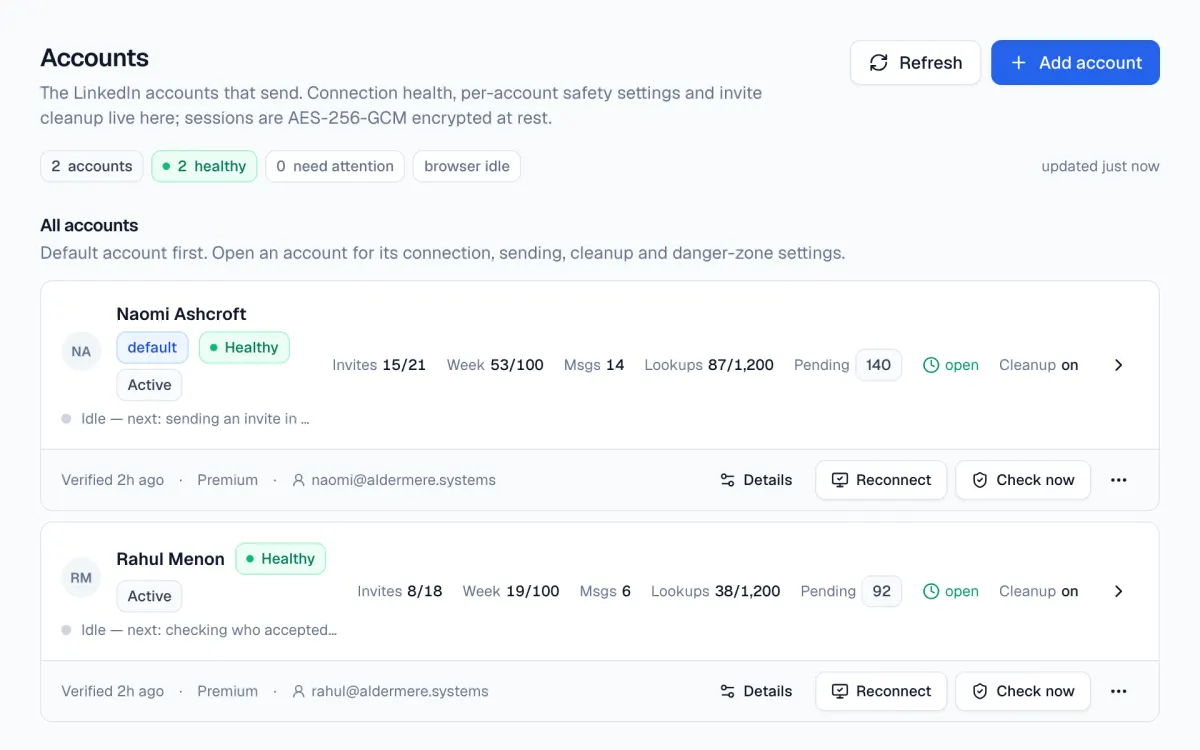This screenshot has width=1200, height=750.
Task: Click the RM avatar for Rahul Menon
Action: click(x=81, y=577)
